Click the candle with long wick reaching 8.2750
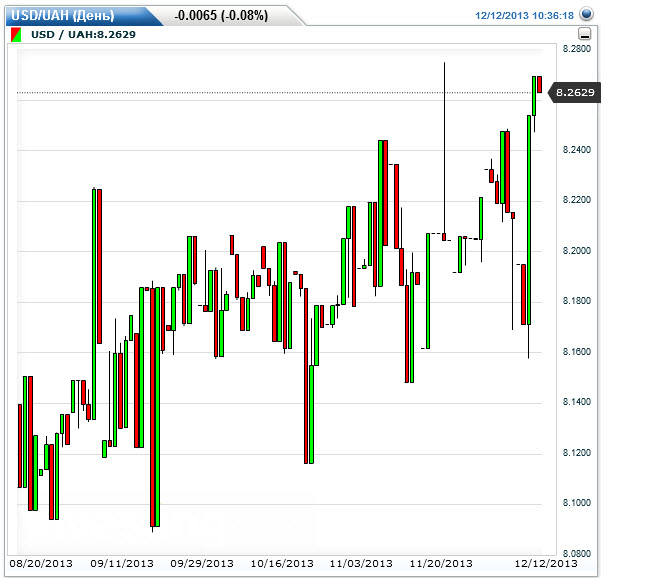This screenshot has height=578, width=649. point(445,152)
